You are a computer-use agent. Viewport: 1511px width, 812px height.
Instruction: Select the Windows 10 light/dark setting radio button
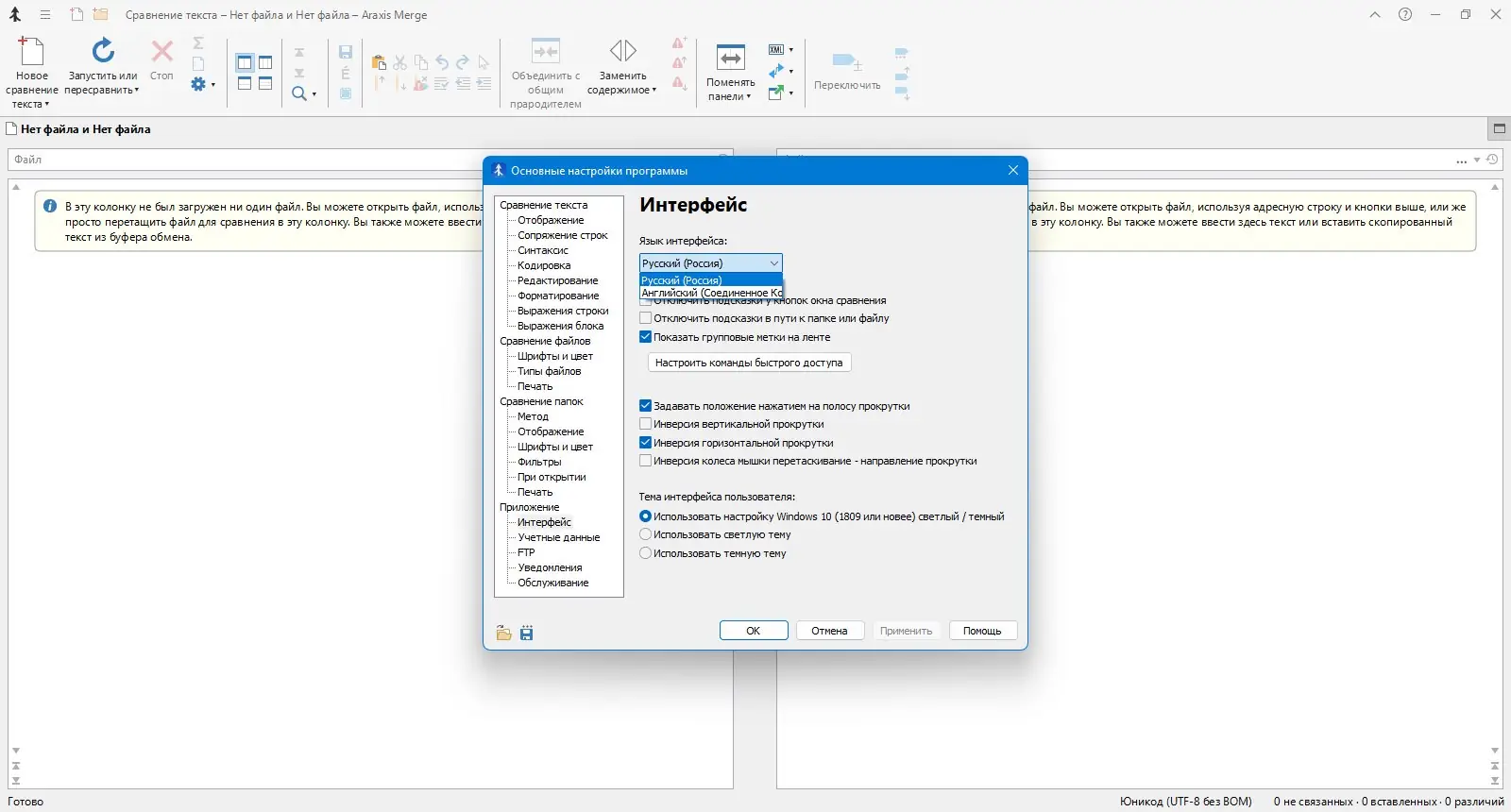tap(646, 516)
